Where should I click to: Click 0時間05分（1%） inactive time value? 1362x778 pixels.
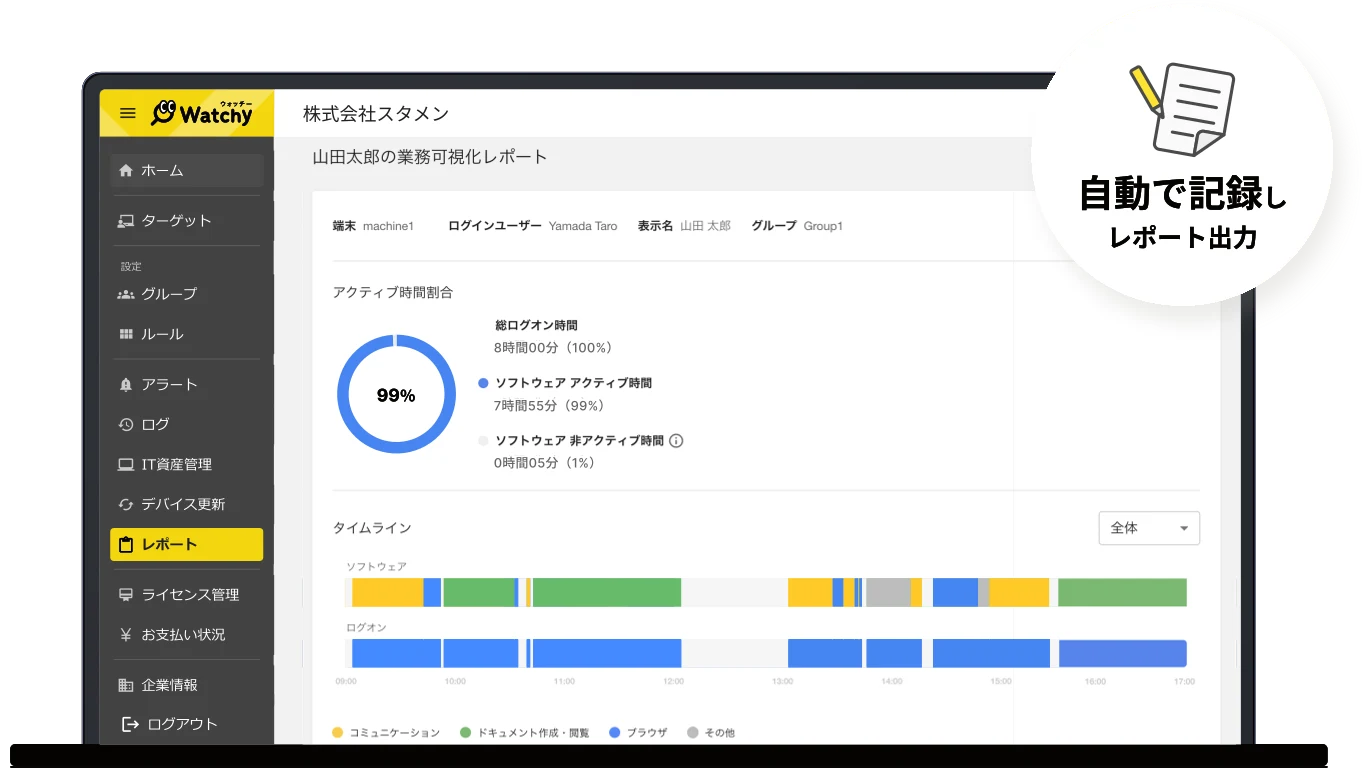coord(544,463)
